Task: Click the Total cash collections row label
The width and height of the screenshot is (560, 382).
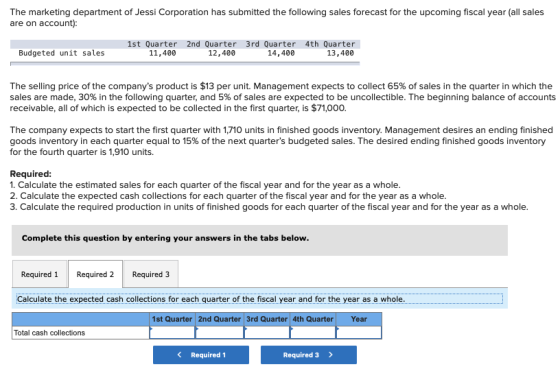Action: (x=49, y=333)
